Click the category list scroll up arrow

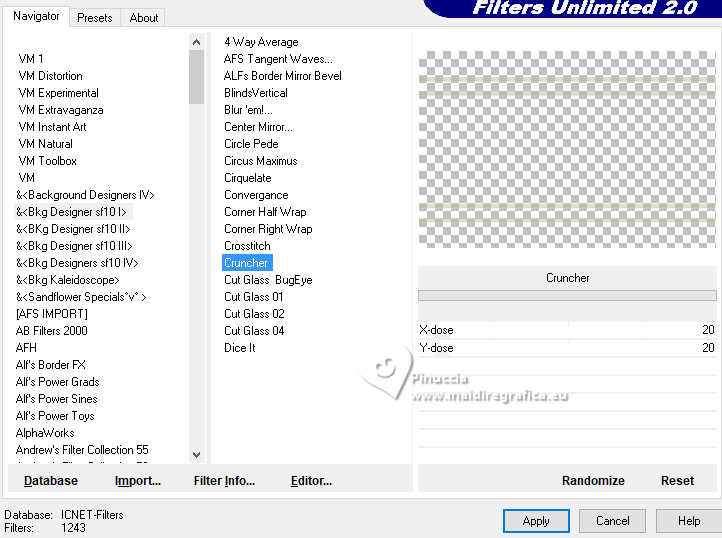pyautogui.click(x=196, y=42)
